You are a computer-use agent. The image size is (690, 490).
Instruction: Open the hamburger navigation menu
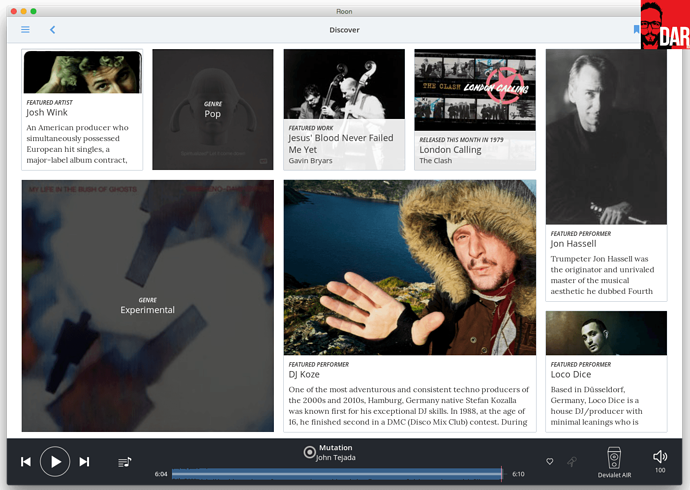(x=26, y=29)
